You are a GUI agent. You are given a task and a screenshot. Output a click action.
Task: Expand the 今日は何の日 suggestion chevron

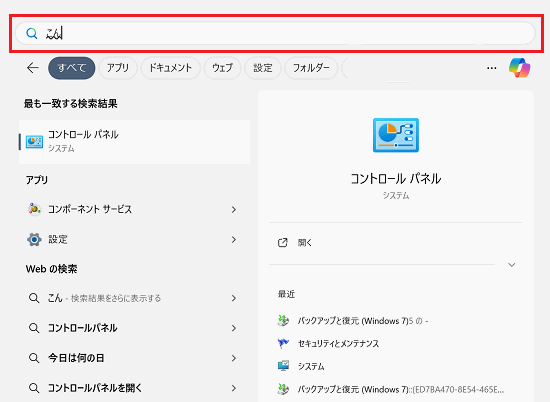234,358
